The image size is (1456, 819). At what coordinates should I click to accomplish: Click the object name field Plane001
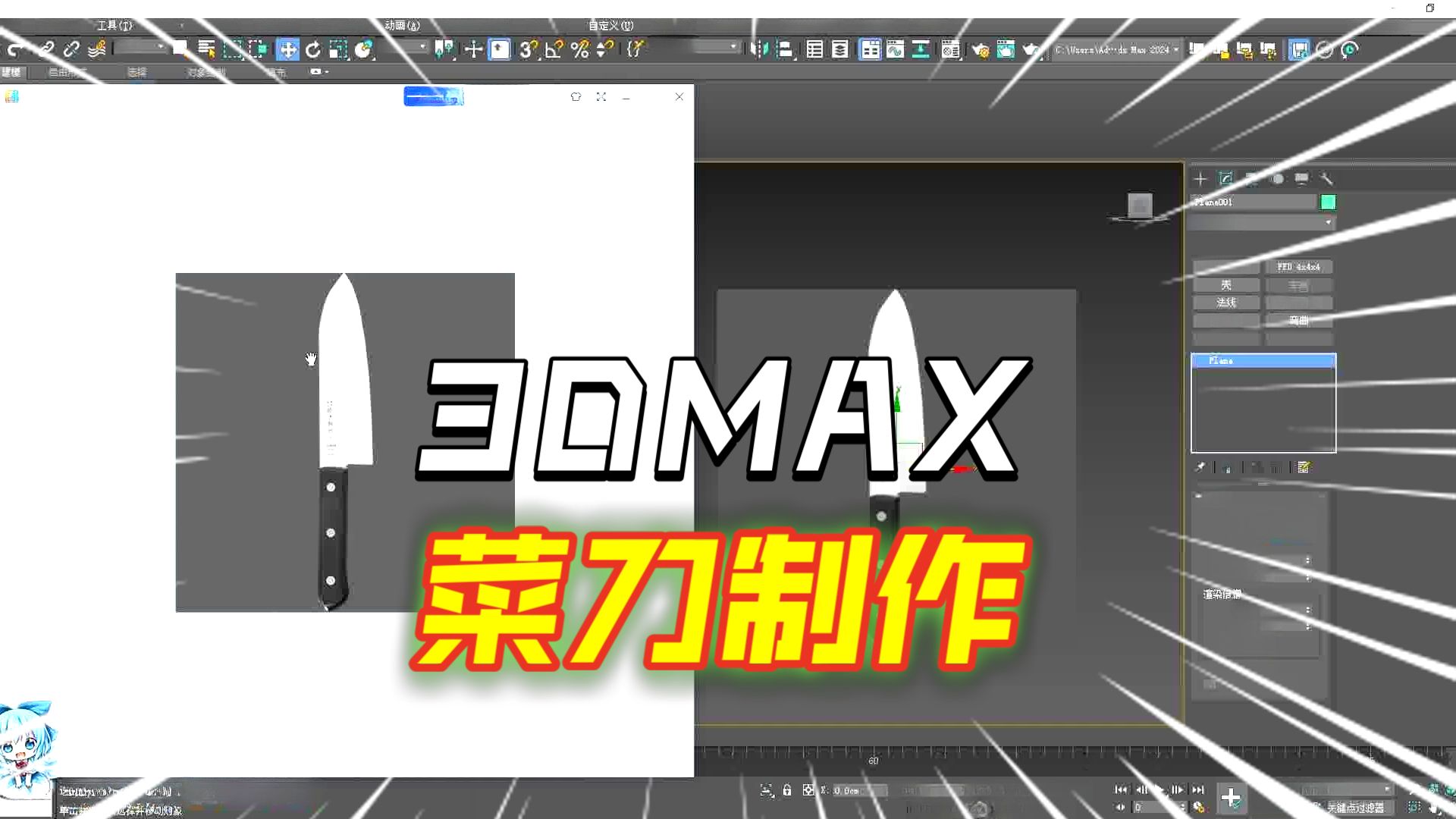coord(1253,202)
